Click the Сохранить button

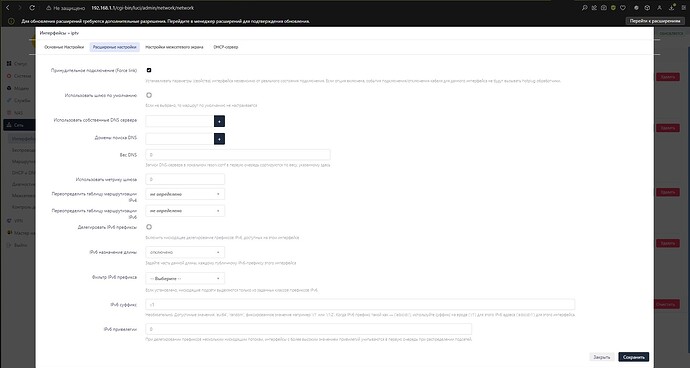pos(633,357)
